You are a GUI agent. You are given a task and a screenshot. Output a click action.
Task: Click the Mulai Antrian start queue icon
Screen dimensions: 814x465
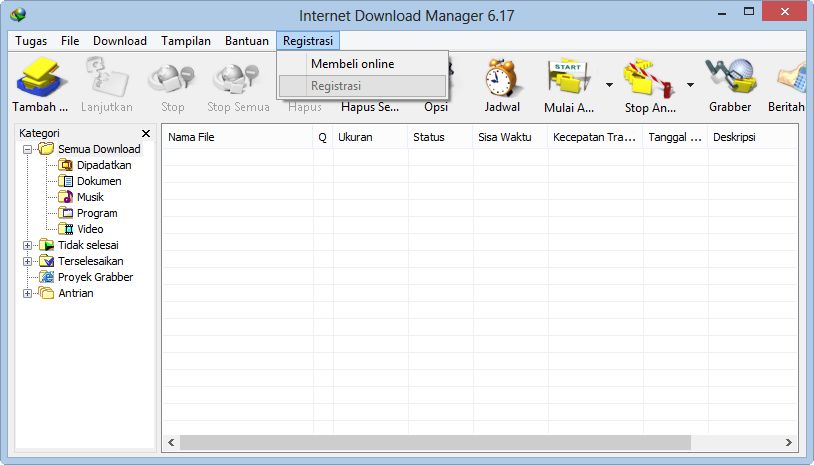point(569,78)
